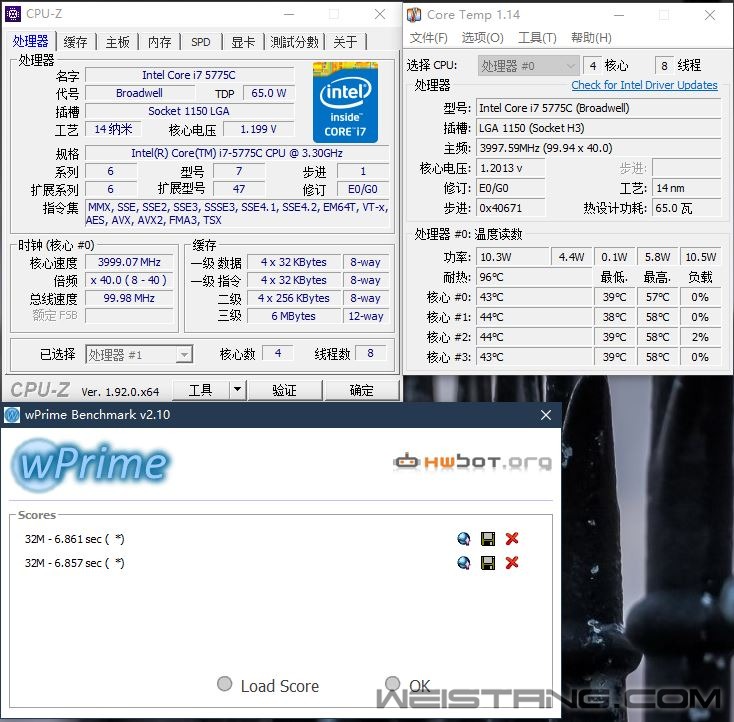The image size is (734, 722).
Task: Switch to the 关于 tab in CPU-Z
Action: tap(345, 42)
